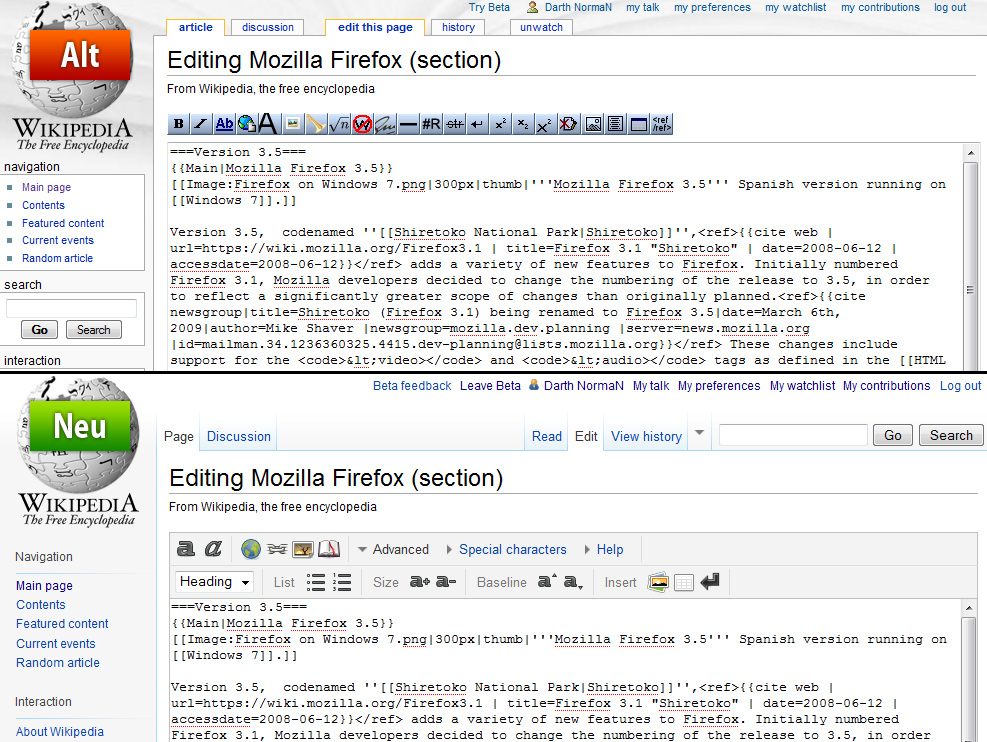Screen dimensions: 987x742
Task: Insert hidden comment with crossed note icon
Action: pyautogui.click(x=568, y=124)
